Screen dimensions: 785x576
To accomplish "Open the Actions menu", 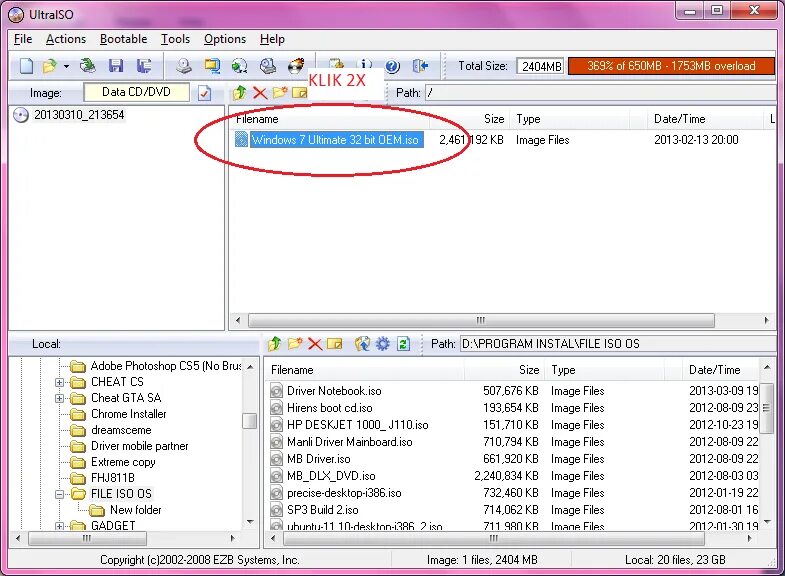I will (x=66, y=39).
